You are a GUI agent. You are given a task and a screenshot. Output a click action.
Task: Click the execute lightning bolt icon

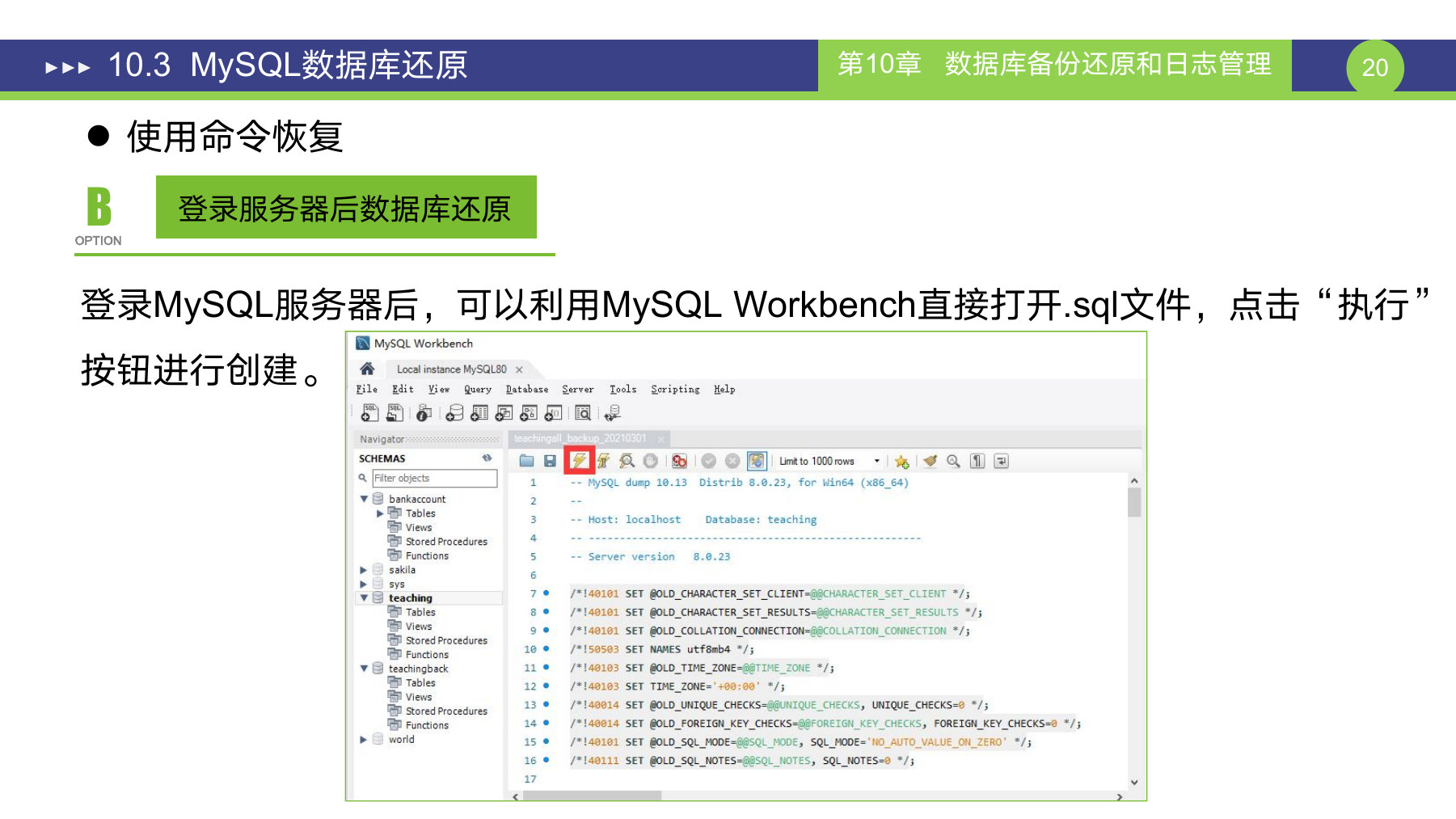pyautogui.click(x=580, y=461)
